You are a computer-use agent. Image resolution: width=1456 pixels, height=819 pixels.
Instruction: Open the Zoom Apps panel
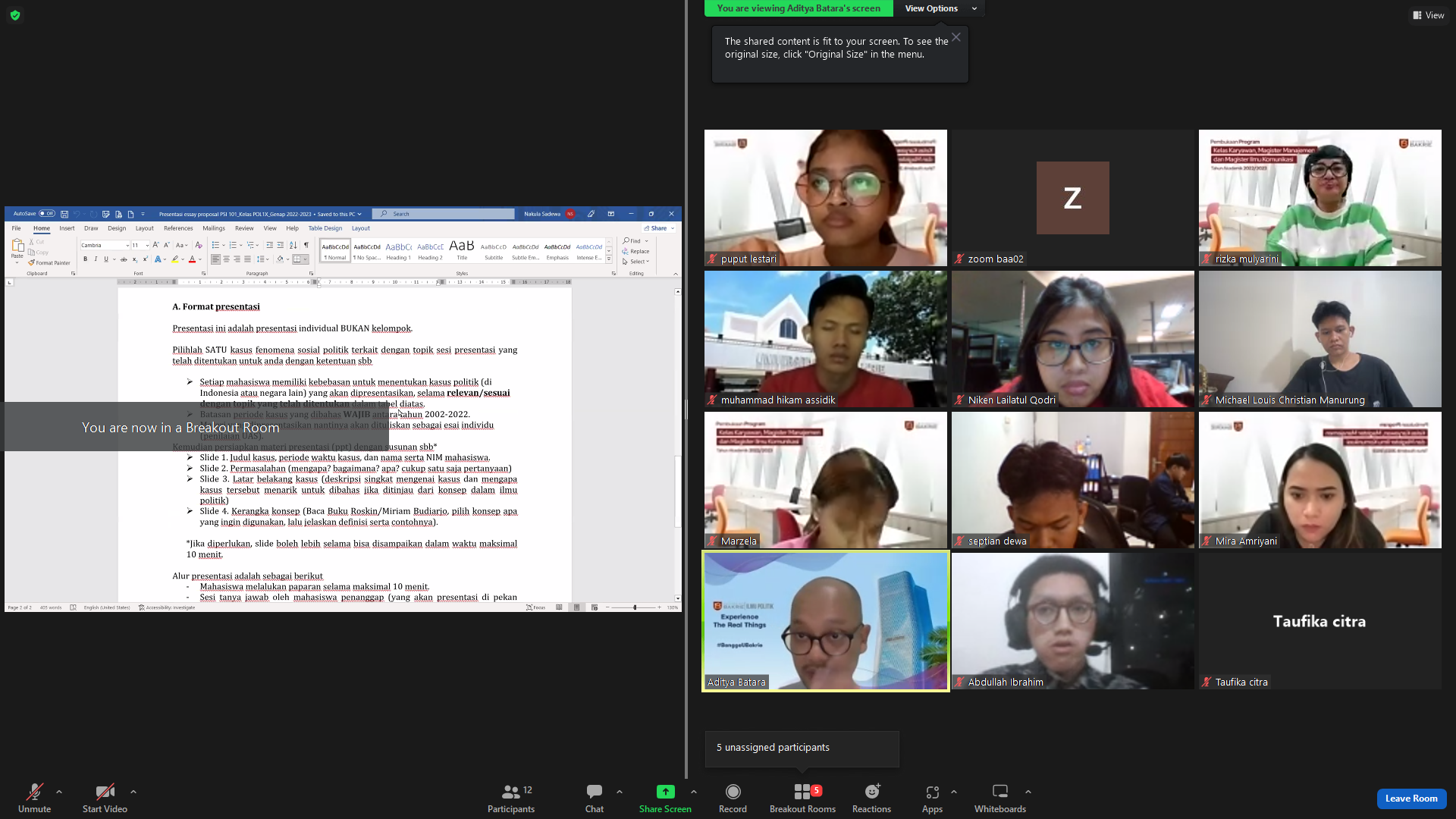click(x=932, y=798)
